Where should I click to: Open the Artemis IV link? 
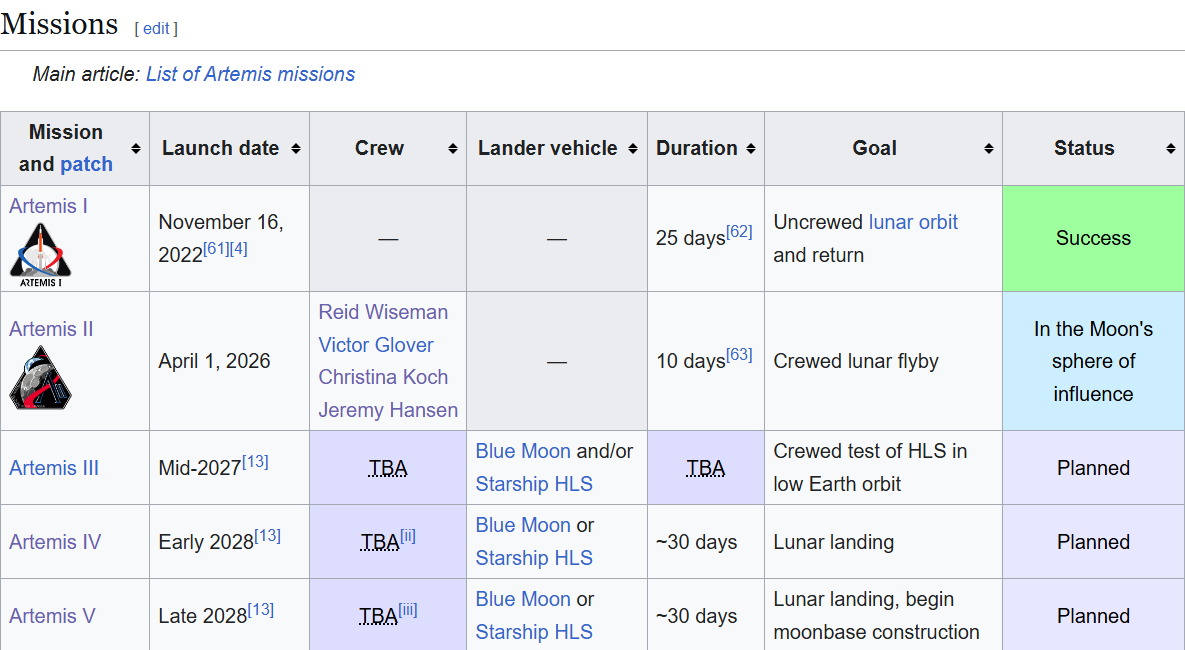pyautogui.click(x=54, y=542)
